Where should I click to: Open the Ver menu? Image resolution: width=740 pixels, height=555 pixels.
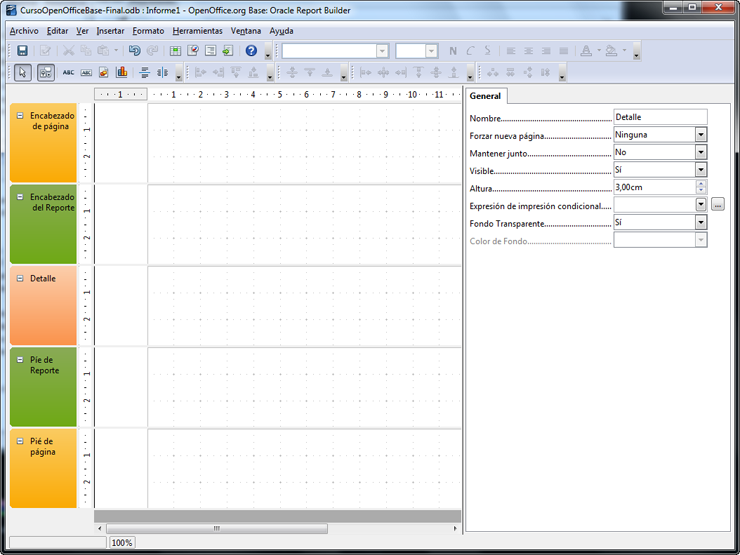(83, 31)
